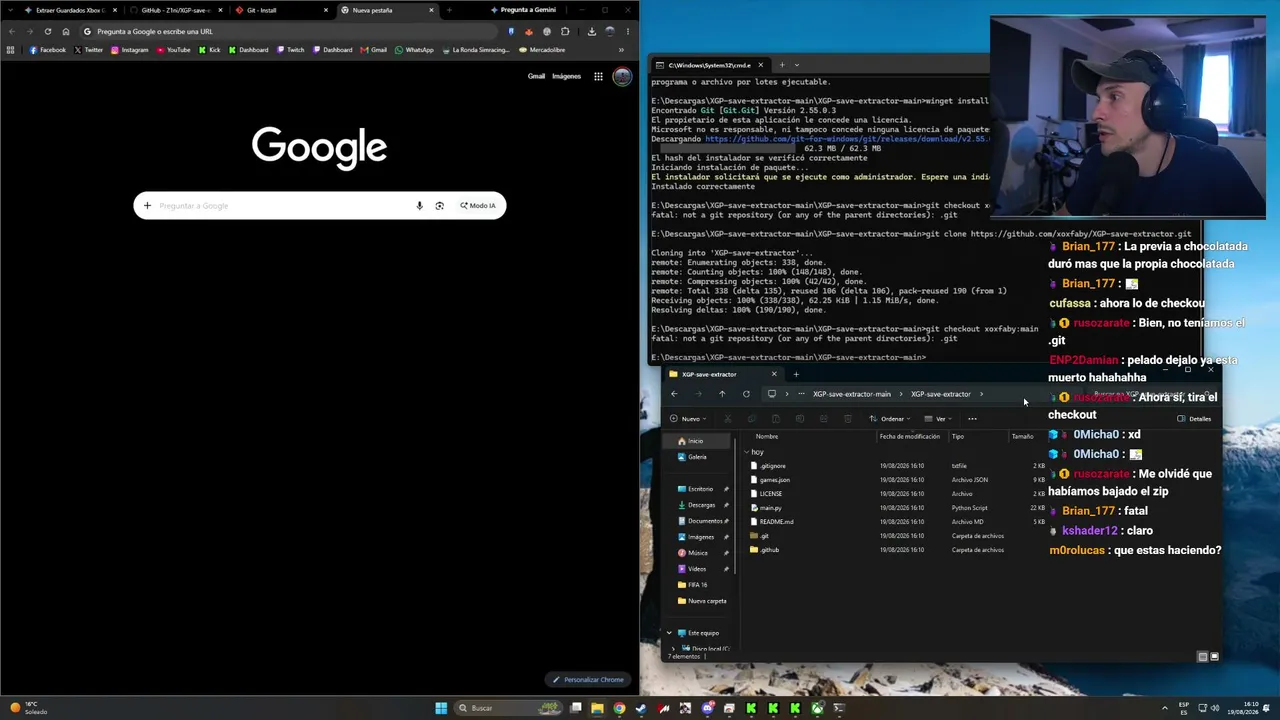Open the Twitch bookmark

point(291,50)
